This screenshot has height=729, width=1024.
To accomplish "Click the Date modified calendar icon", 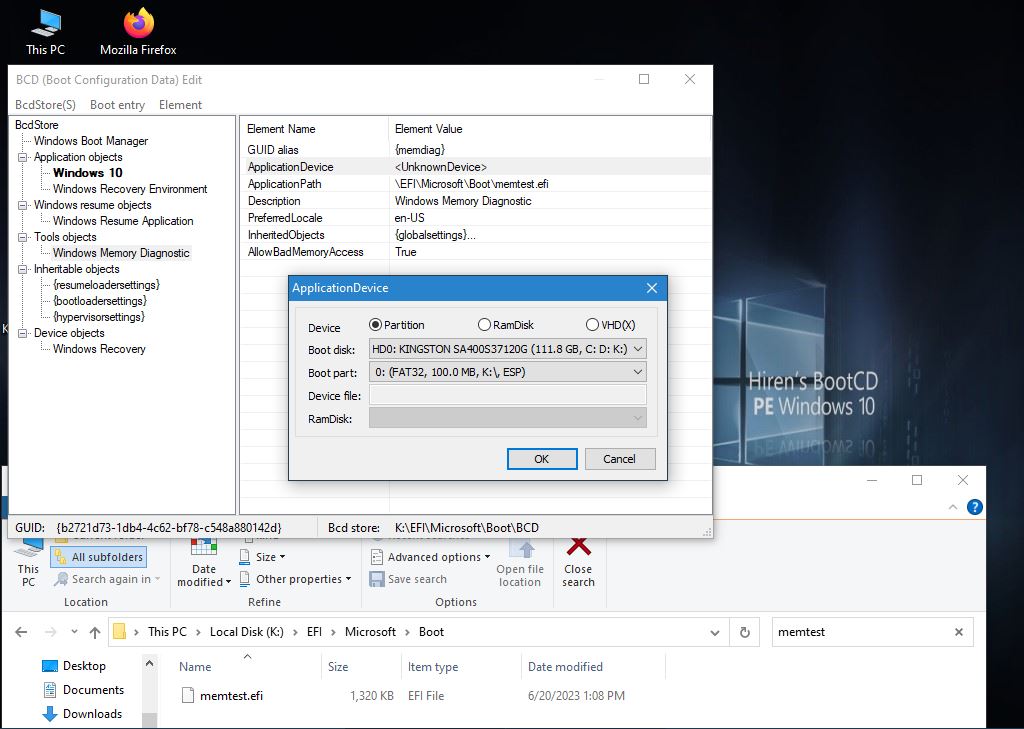I will click(x=204, y=548).
